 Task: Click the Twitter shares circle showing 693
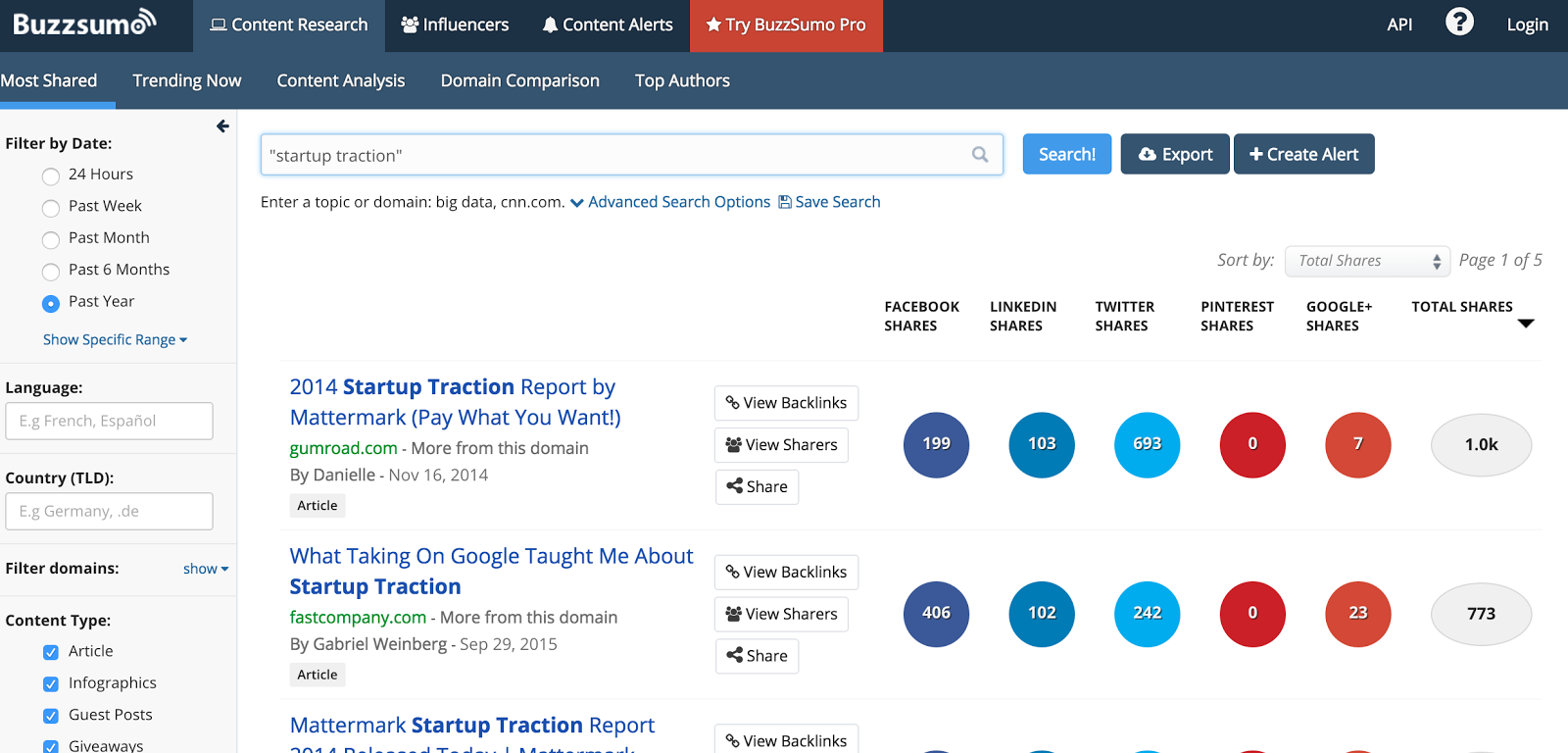point(1148,444)
